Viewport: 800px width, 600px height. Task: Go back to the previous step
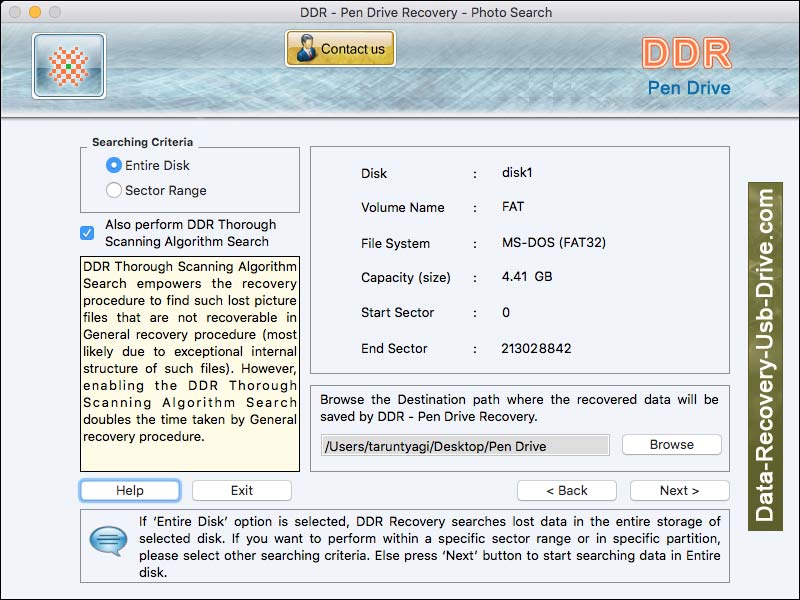(x=567, y=490)
